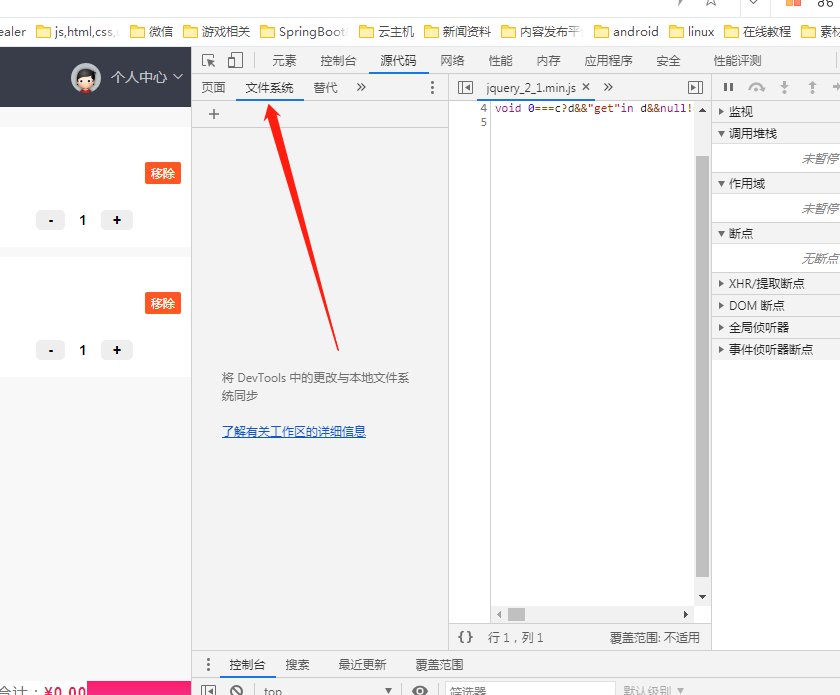The height and width of the screenshot is (695, 840).
Task: Open the navigator three-dot menu
Action: point(432,87)
